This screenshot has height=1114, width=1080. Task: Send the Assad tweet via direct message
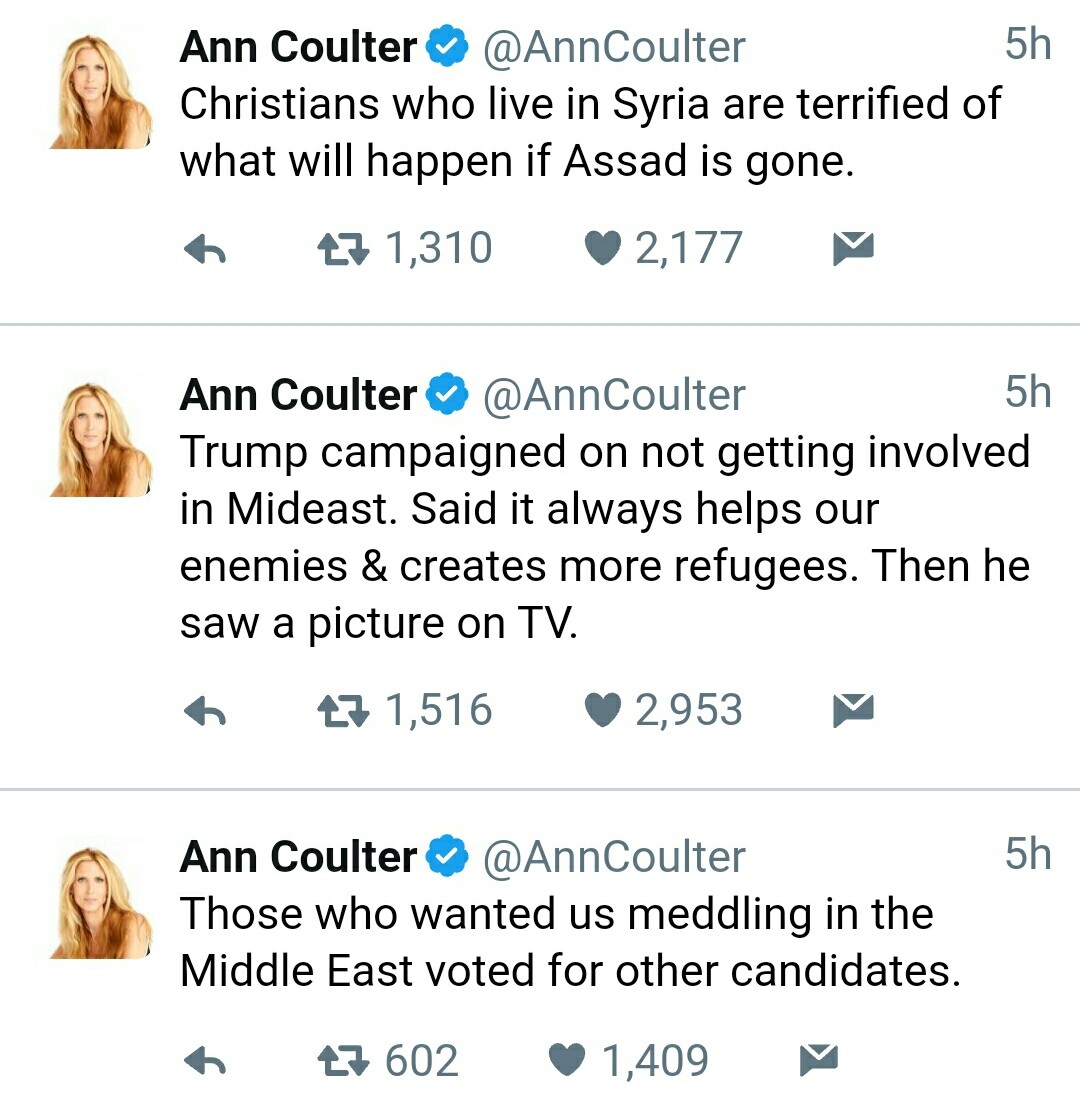click(853, 248)
